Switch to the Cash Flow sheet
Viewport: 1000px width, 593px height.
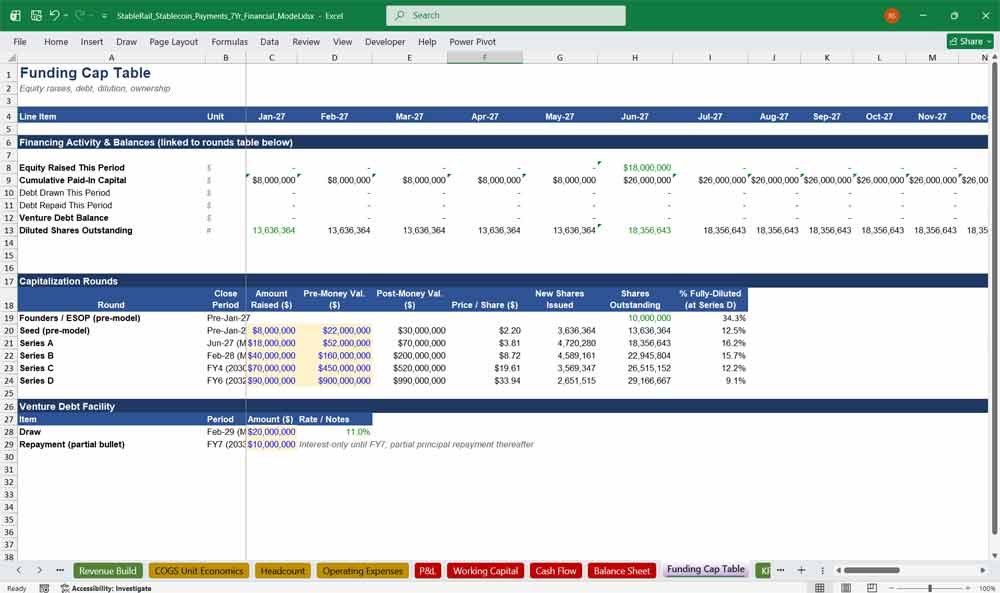[x=555, y=571]
